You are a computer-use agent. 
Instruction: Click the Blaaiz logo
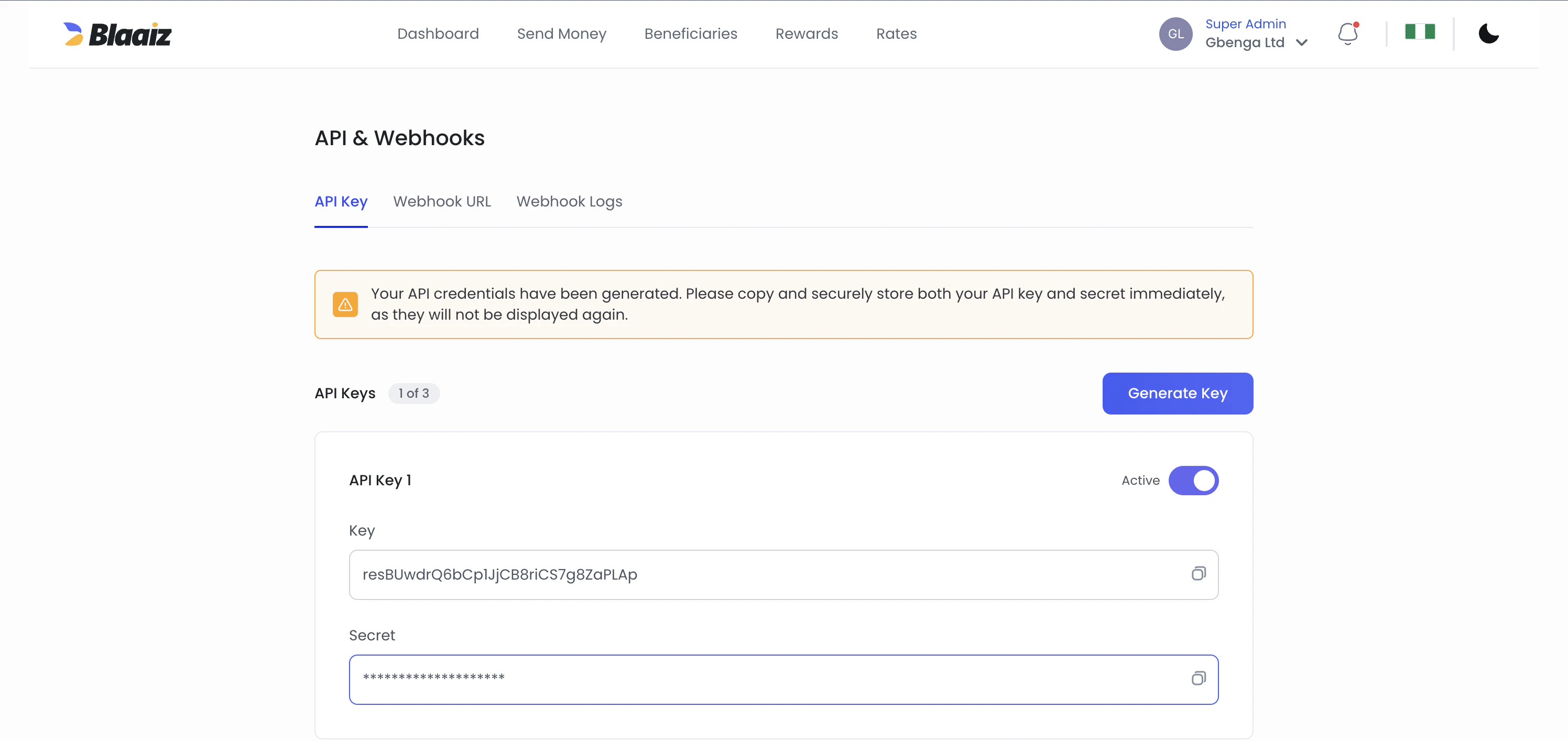(117, 34)
